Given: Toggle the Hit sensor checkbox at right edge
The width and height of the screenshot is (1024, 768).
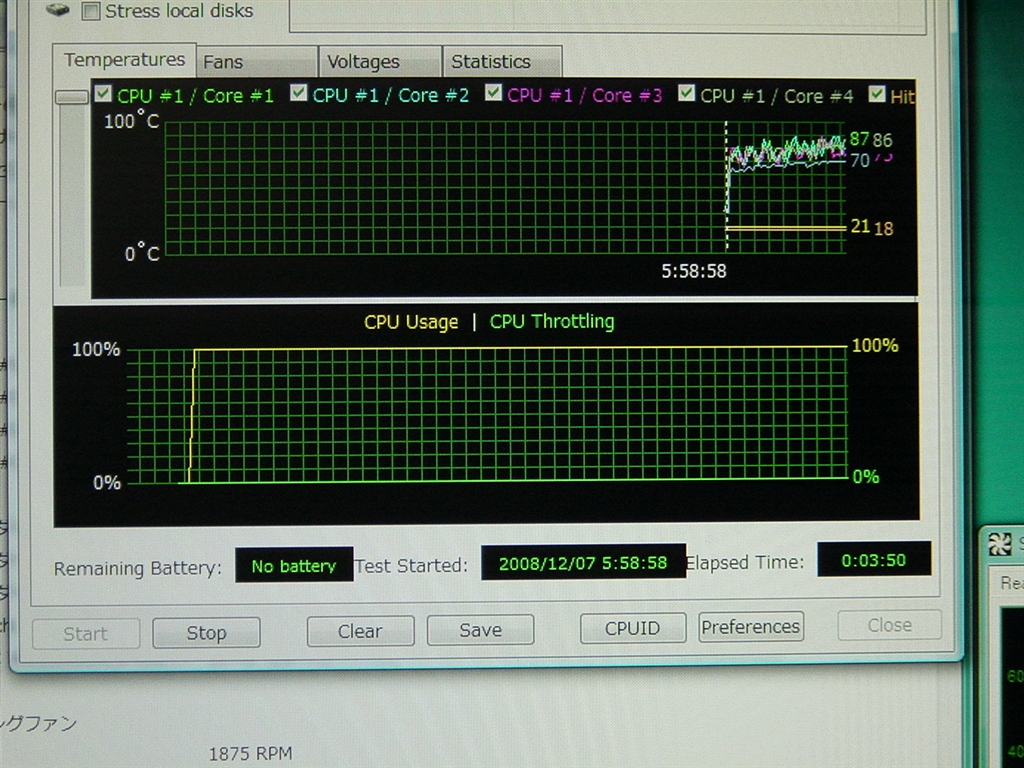Looking at the screenshot, I should coord(877,94).
